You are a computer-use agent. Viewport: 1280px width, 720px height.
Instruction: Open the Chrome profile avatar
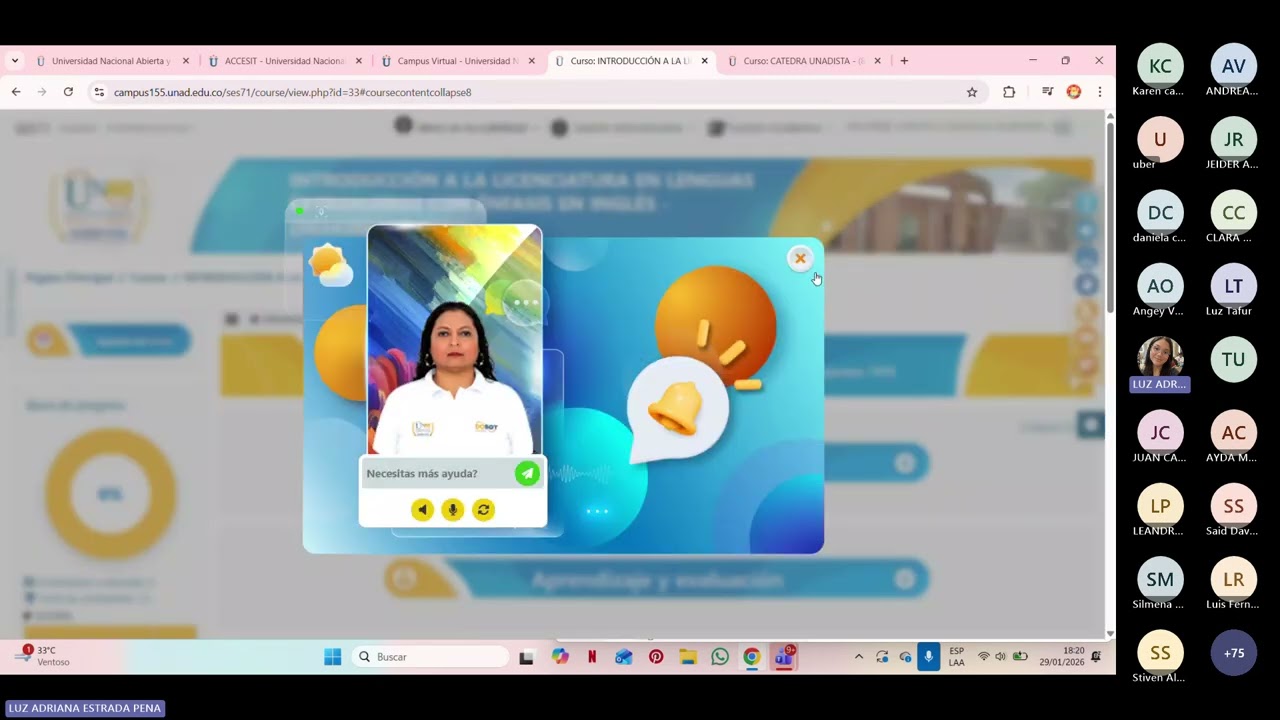click(1074, 92)
